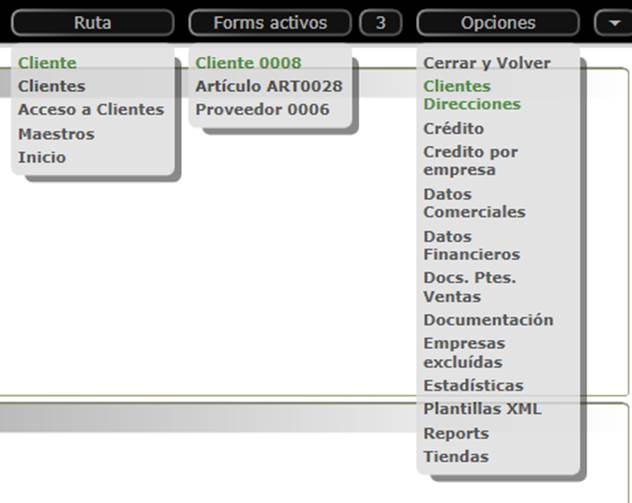The height and width of the screenshot is (503, 632).
Task: Open Datos Financieros option
Action: pos(471,245)
